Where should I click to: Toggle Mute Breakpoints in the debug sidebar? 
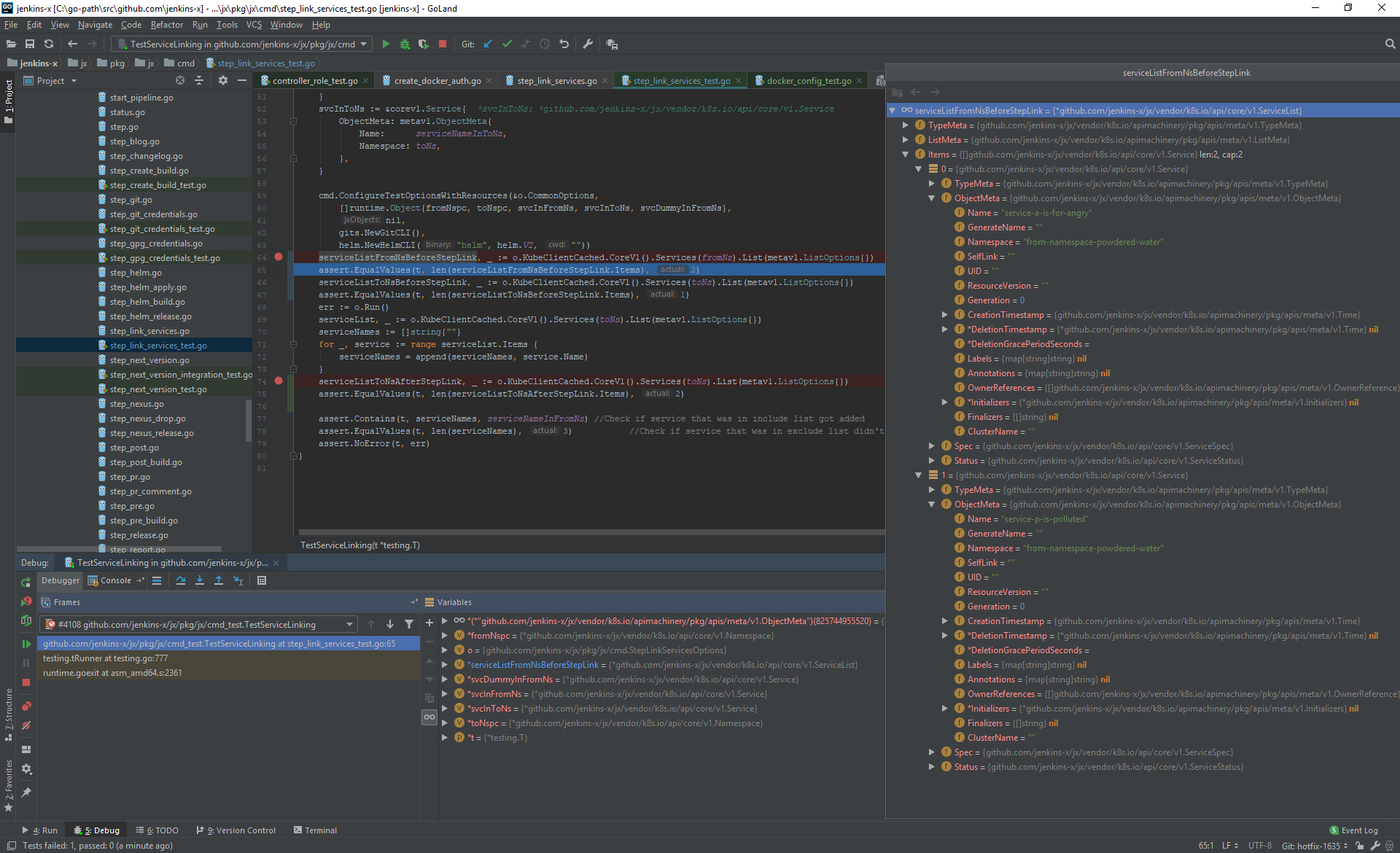(26, 725)
